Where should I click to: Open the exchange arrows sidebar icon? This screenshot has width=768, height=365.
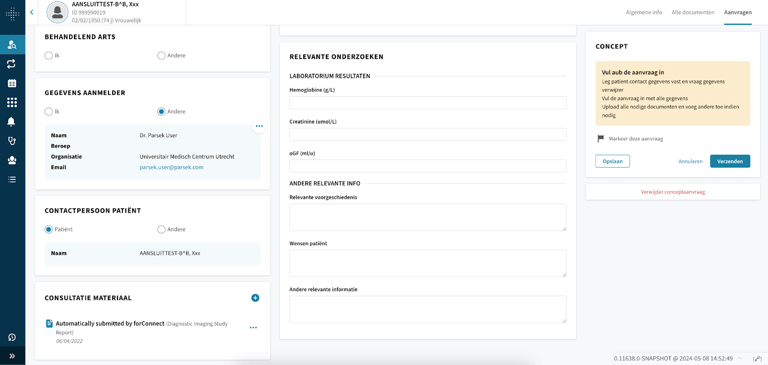tap(12, 64)
